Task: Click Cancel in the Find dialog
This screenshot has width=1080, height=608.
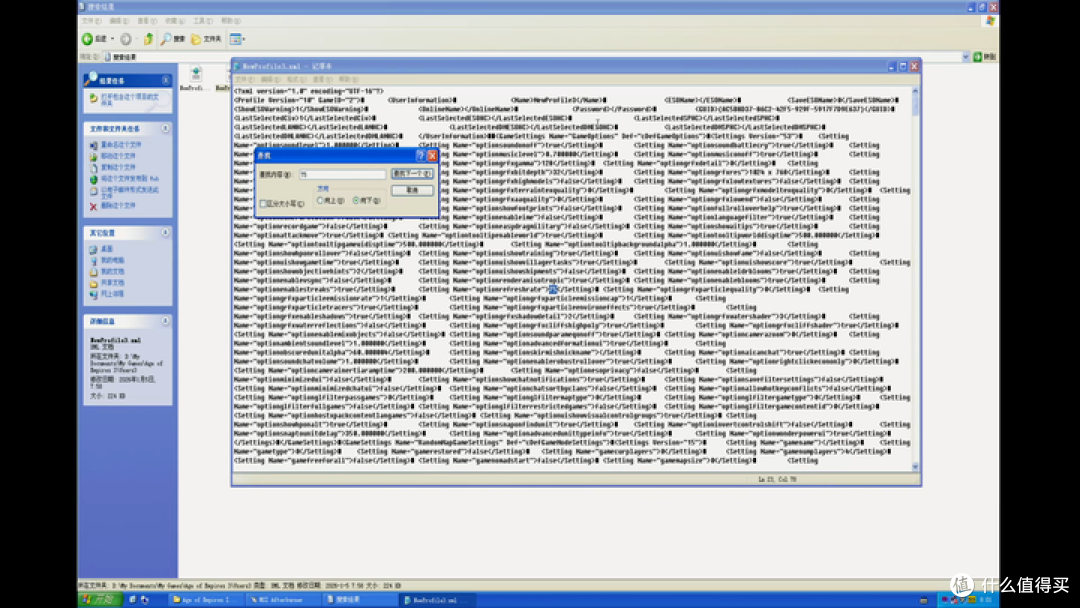Action: coord(412,190)
